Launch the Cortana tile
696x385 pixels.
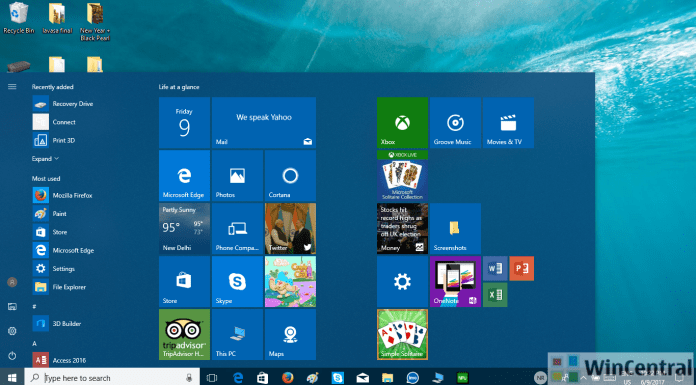[x=290, y=176]
